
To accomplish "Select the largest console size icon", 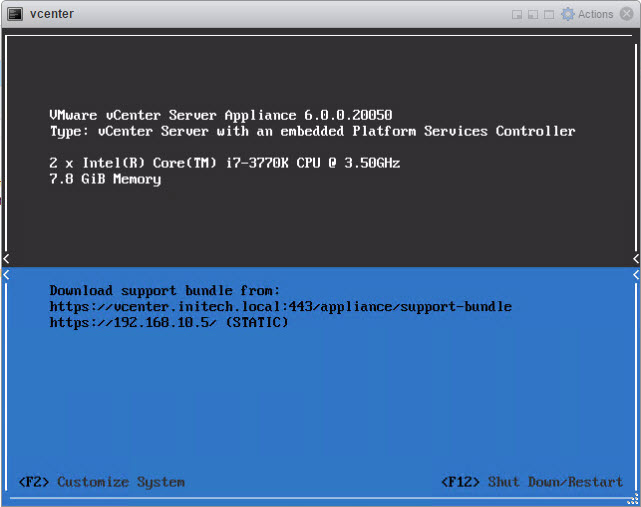I will 549,15.
